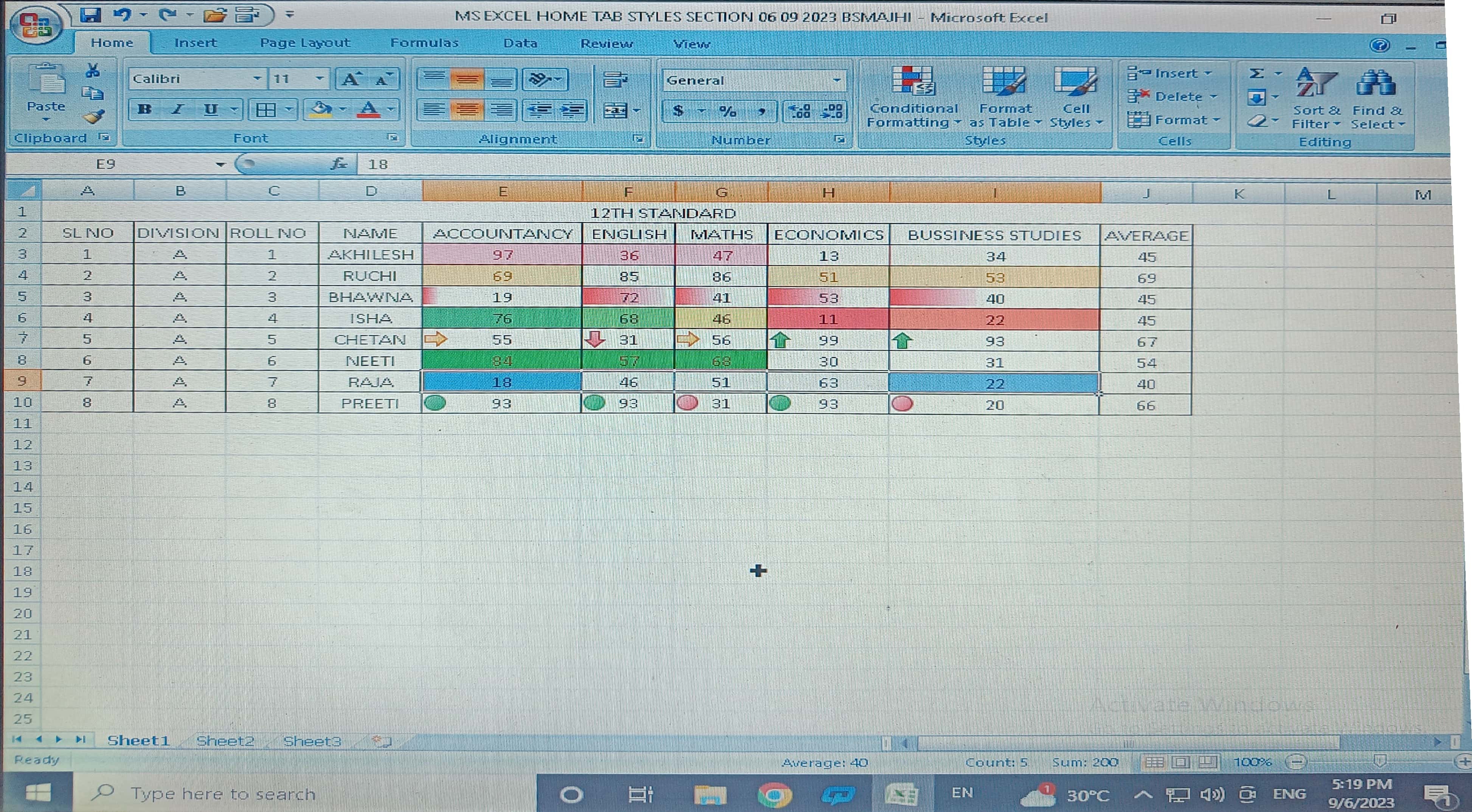Image resolution: width=1472 pixels, height=812 pixels.
Task: Toggle Italic formatting
Action: pos(178,109)
